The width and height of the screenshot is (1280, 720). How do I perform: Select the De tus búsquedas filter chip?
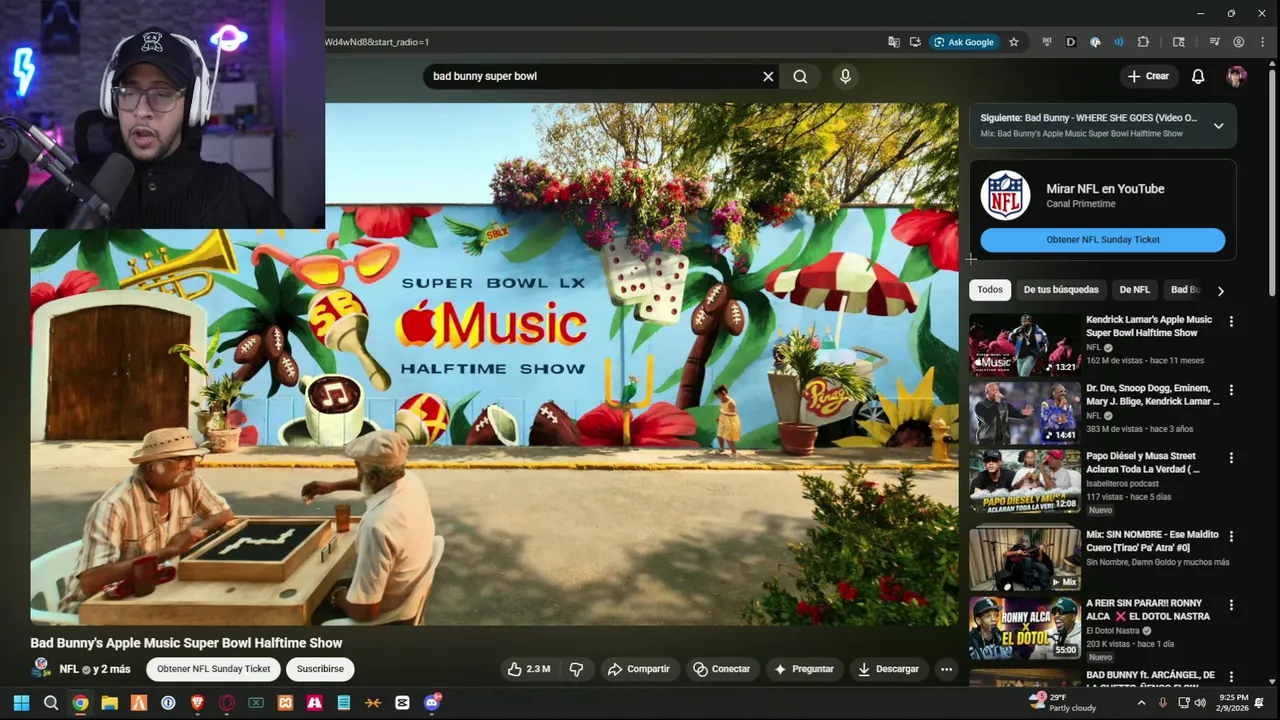point(1061,290)
